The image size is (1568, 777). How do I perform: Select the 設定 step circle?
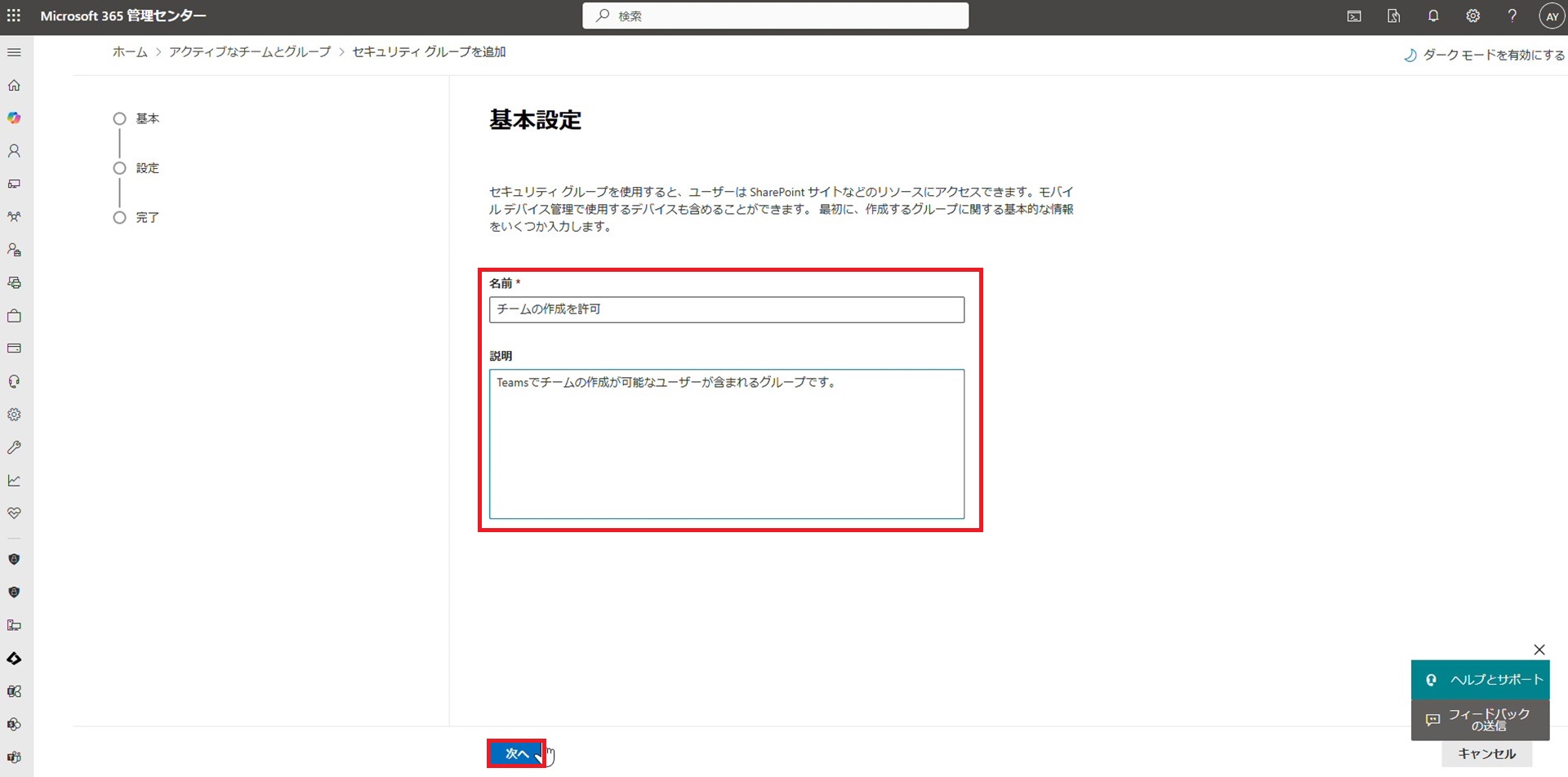pyautogui.click(x=119, y=168)
